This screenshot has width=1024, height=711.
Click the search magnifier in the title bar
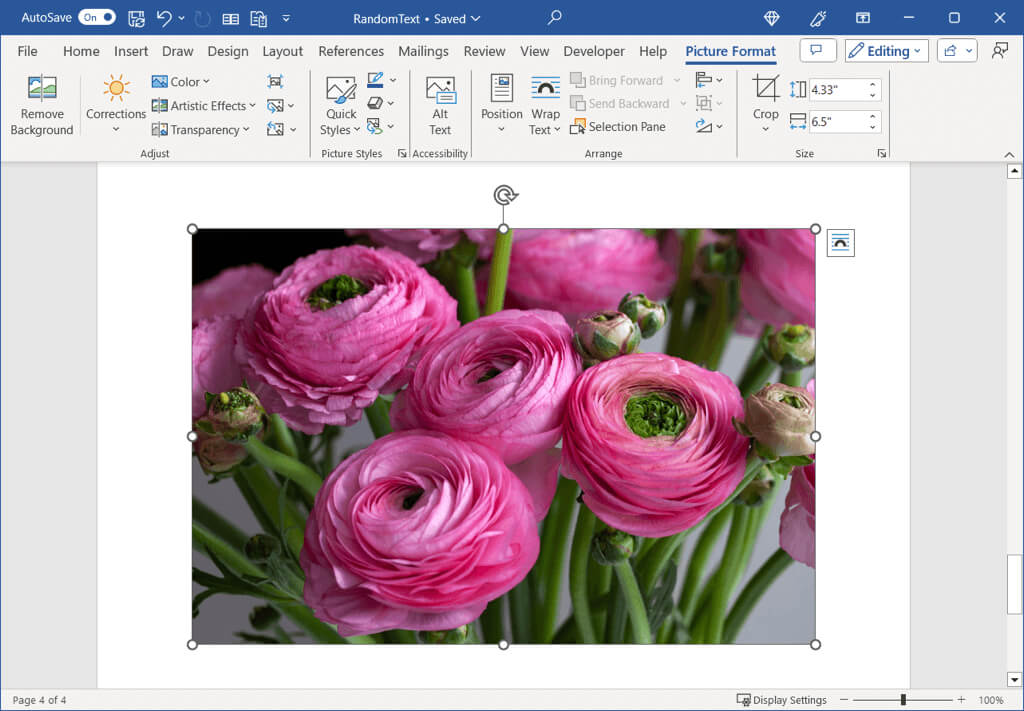pyautogui.click(x=554, y=18)
